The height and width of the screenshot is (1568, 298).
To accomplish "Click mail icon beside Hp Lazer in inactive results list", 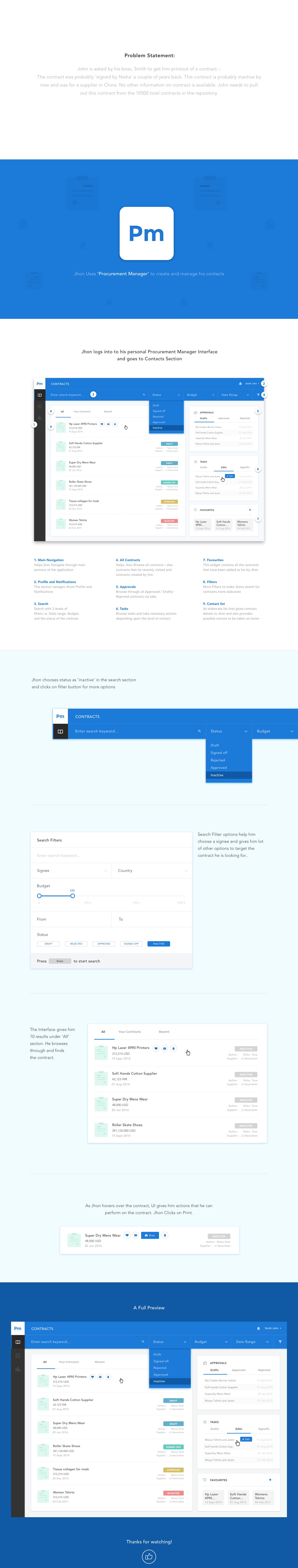I will click(165, 1048).
